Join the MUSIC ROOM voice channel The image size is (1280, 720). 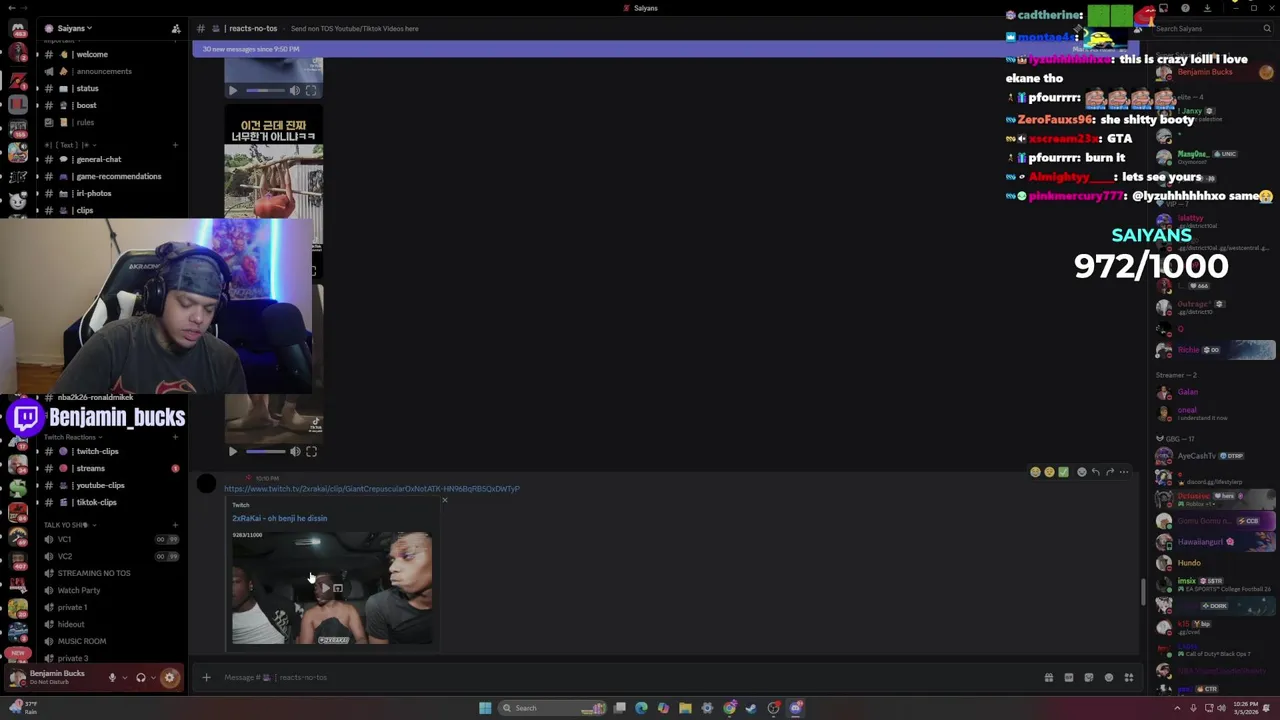tap(82, 641)
